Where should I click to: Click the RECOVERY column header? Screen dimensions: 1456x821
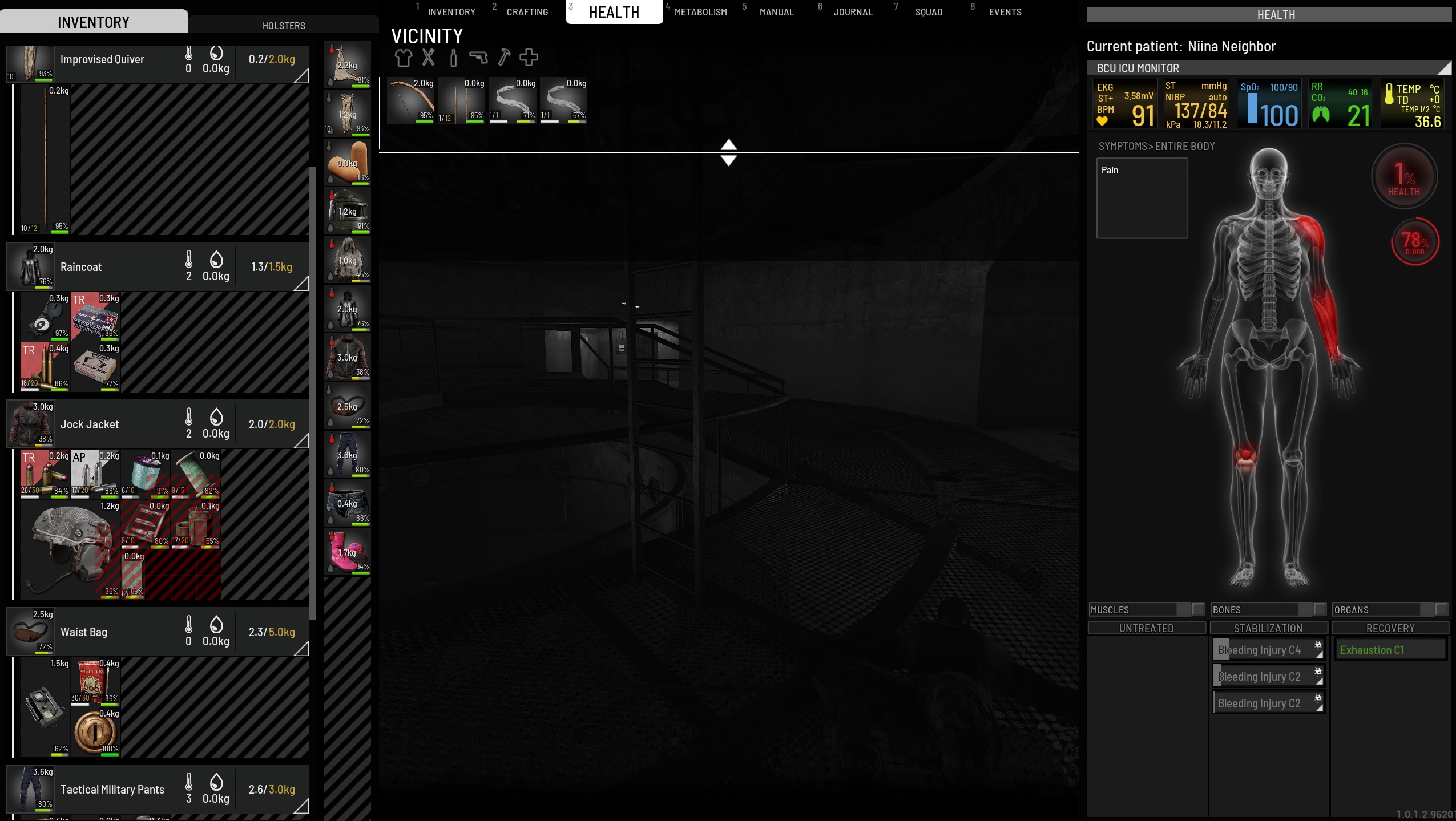click(x=1390, y=628)
